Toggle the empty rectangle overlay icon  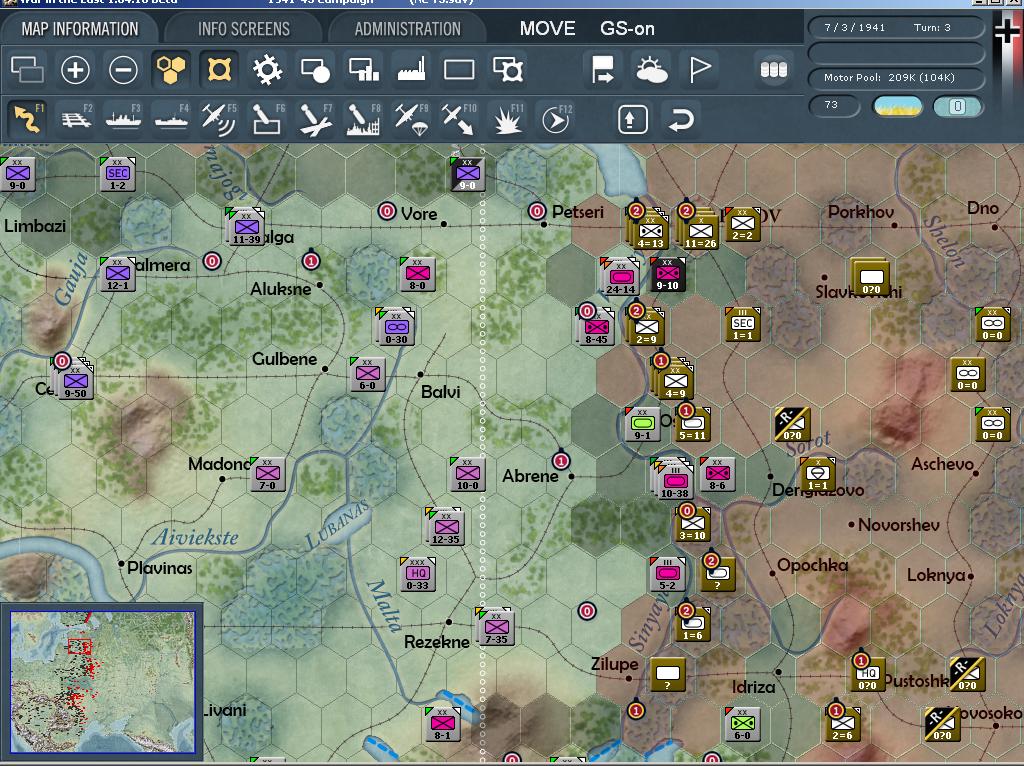[459, 69]
